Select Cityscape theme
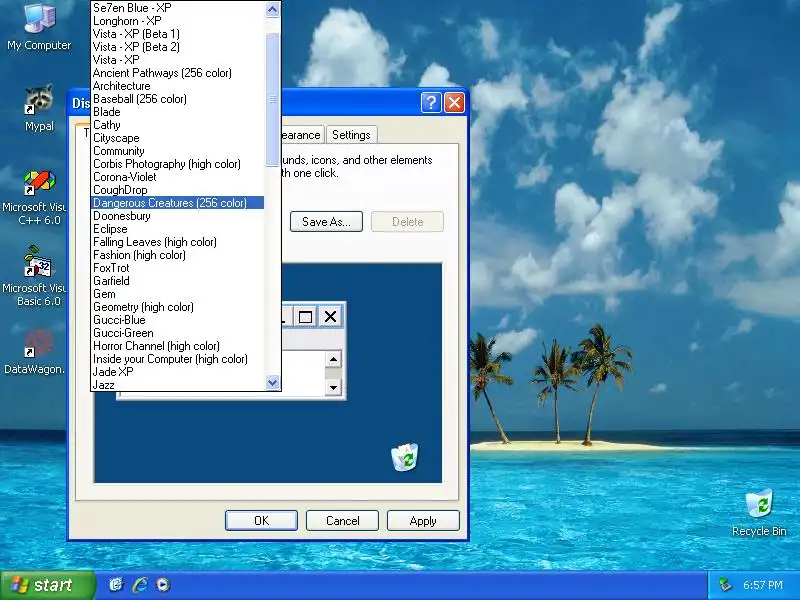The height and width of the screenshot is (600, 800). (178, 138)
